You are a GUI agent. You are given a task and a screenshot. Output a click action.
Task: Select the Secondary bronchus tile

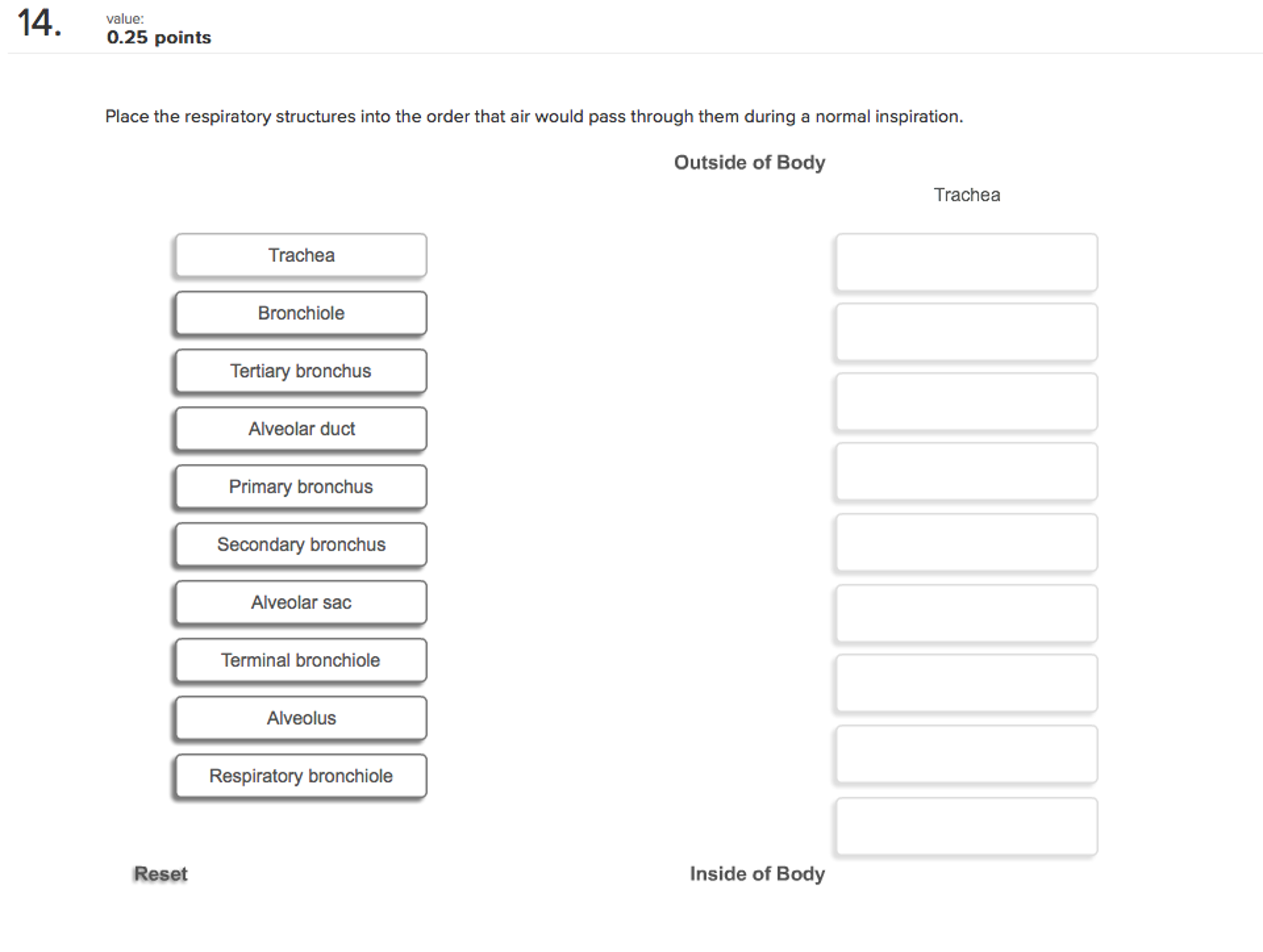[x=300, y=544]
